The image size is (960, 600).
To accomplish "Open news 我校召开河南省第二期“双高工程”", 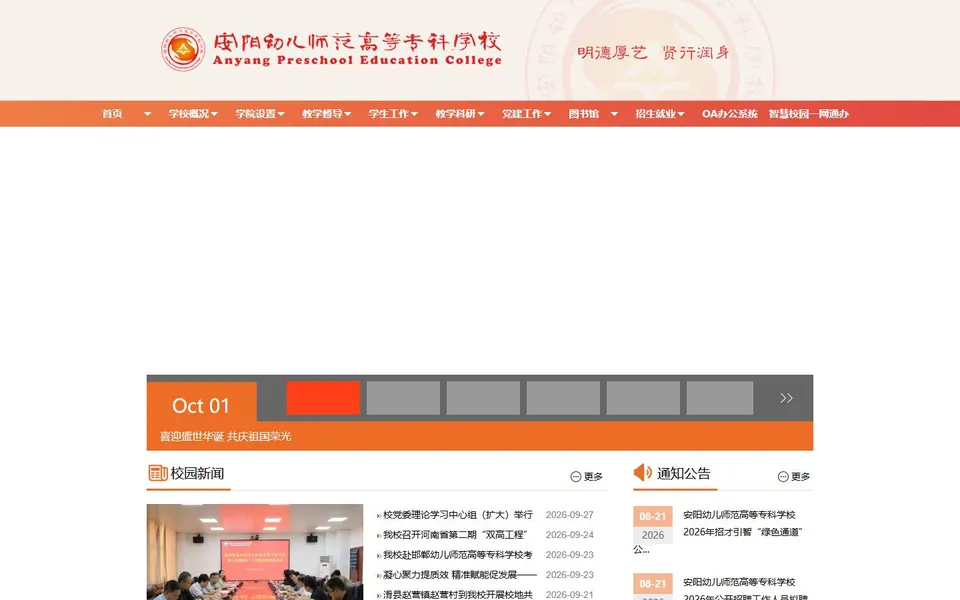I will point(455,534).
